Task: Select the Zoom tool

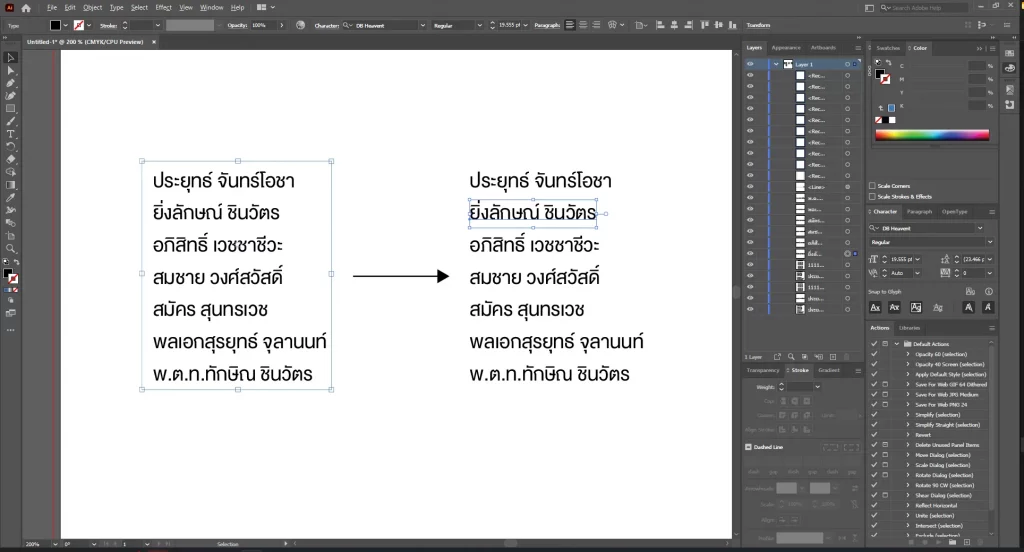Action: point(10,248)
